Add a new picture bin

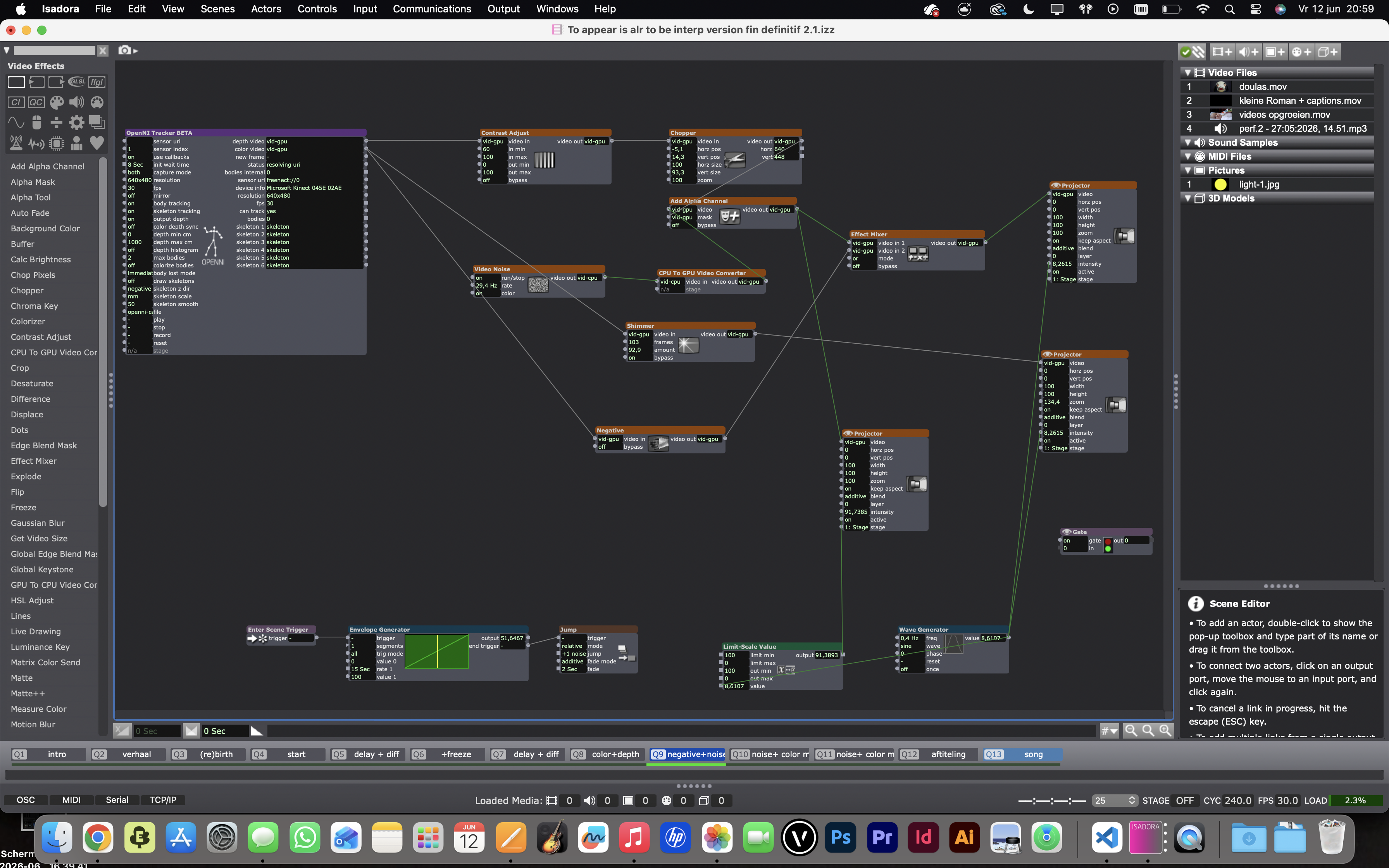point(1275,52)
